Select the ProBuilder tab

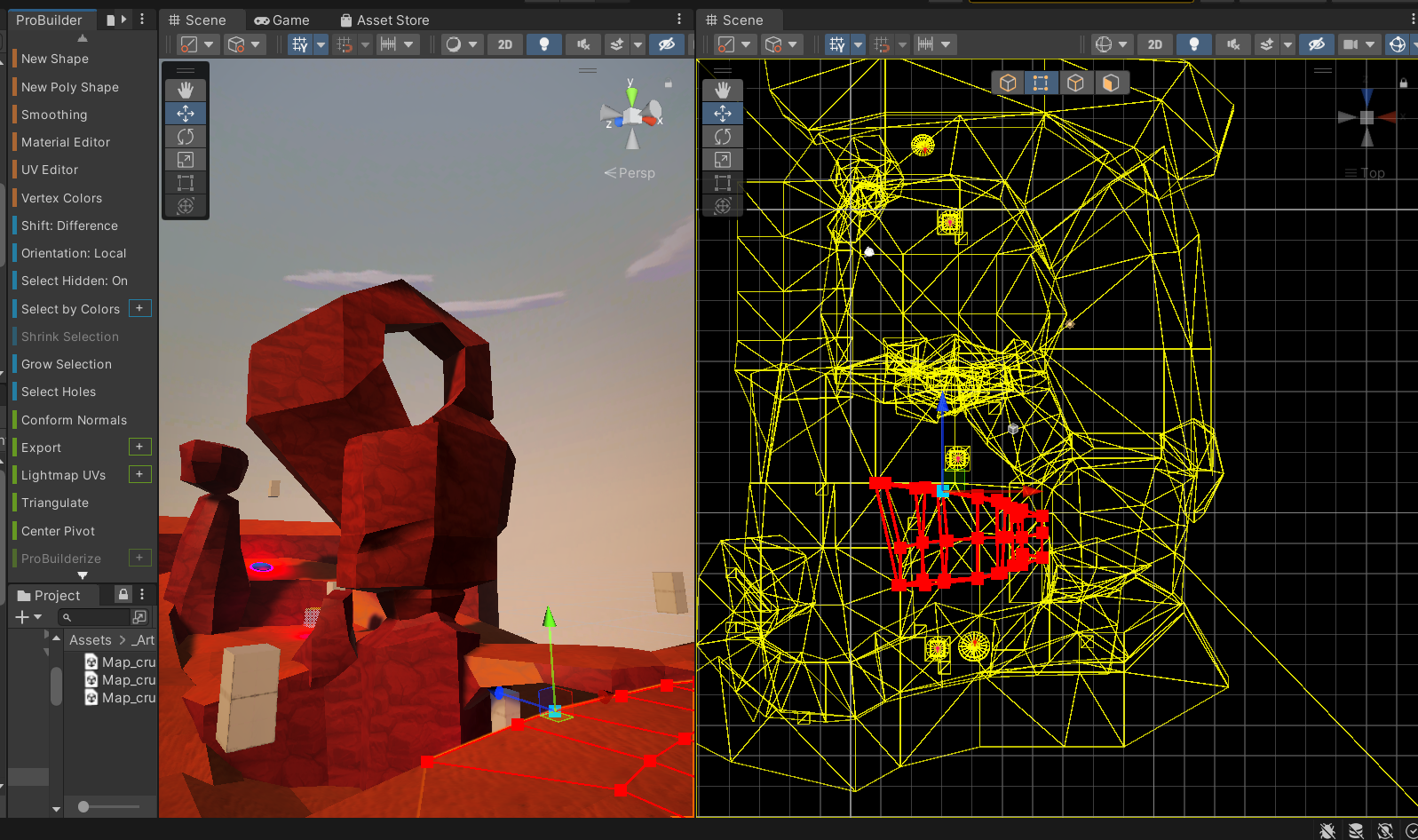click(x=49, y=20)
